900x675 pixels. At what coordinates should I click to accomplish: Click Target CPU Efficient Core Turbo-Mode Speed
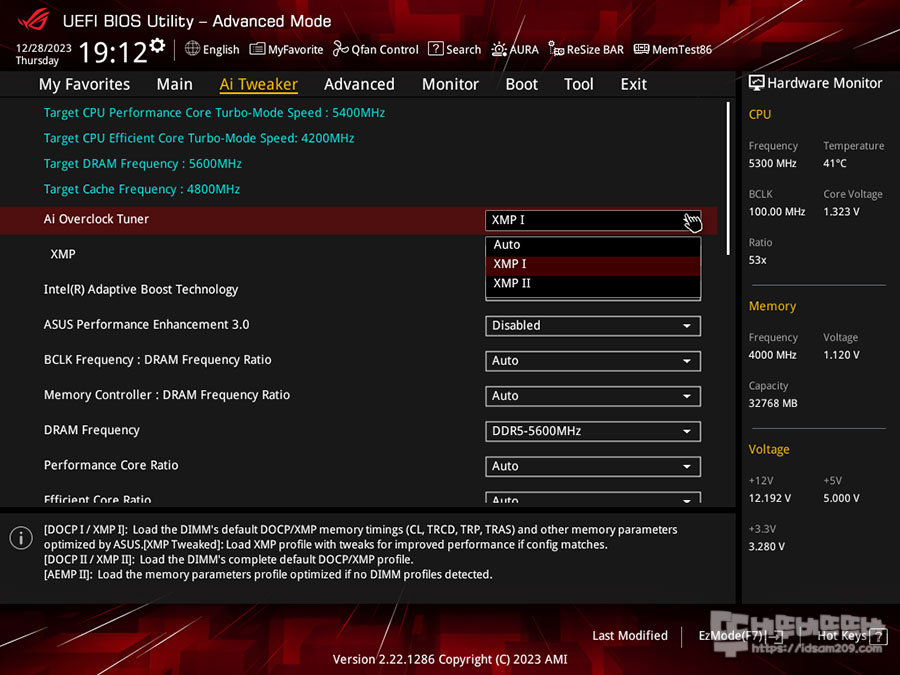[x=199, y=138]
